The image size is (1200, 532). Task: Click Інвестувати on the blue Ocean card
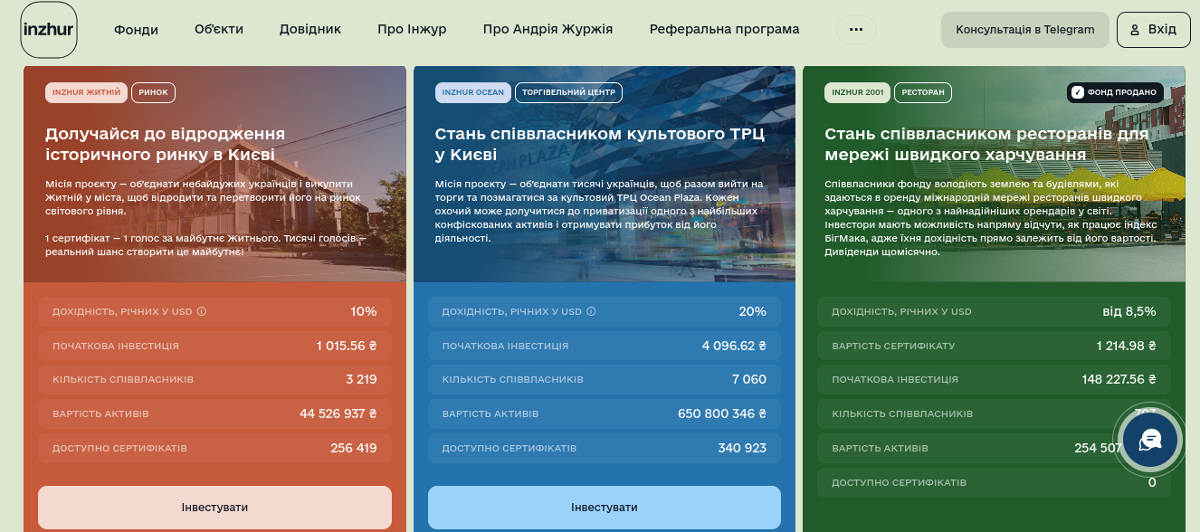point(604,507)
